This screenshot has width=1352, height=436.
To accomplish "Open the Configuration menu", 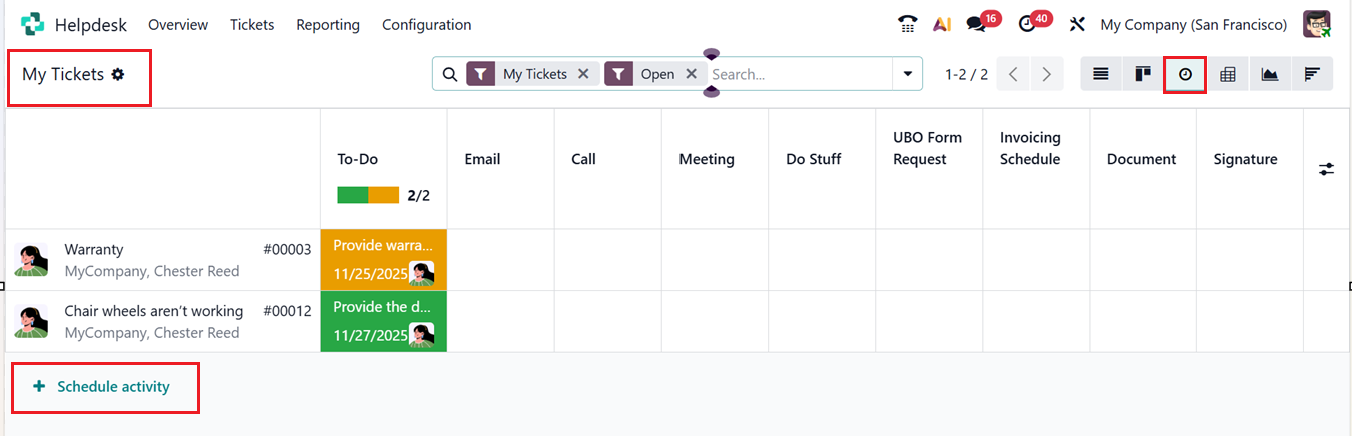I will 426,24.
